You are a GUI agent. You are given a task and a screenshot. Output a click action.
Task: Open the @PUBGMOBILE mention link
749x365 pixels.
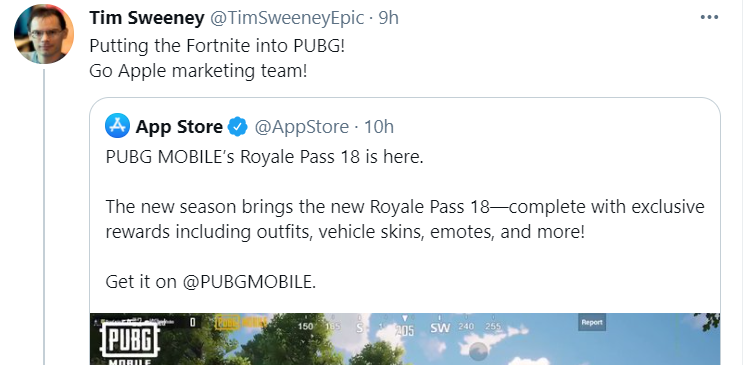click(247, 281)
